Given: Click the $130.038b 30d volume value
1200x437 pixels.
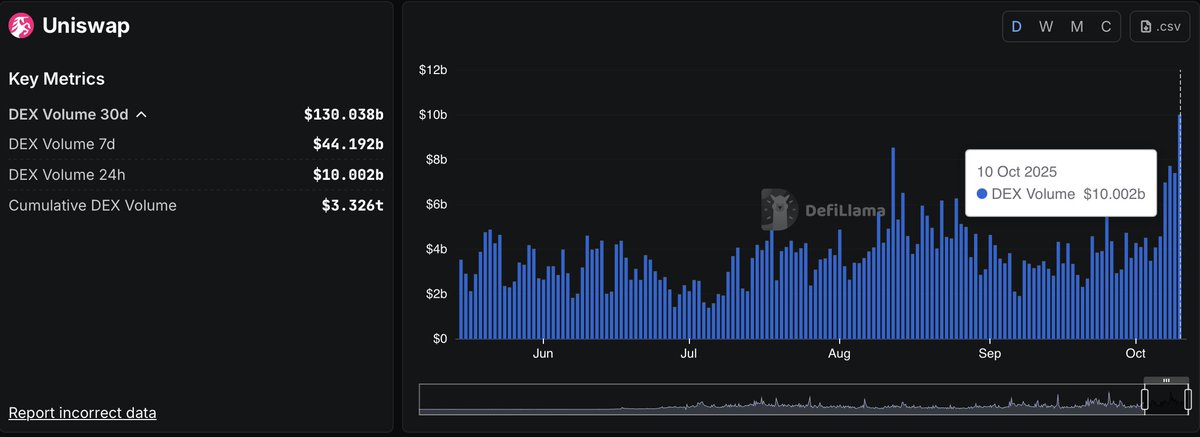Looking at the screenshot, I should (x=344, y=115).
